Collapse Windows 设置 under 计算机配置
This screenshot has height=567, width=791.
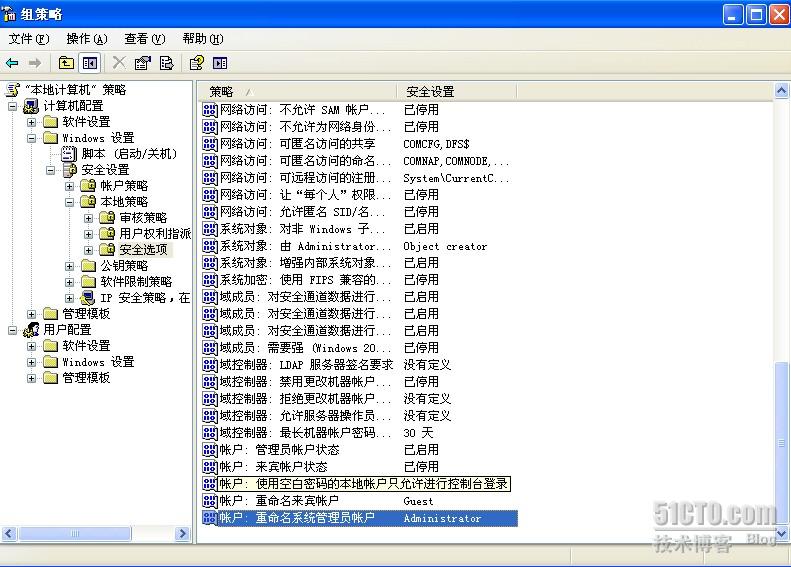(x=31, y=138)
